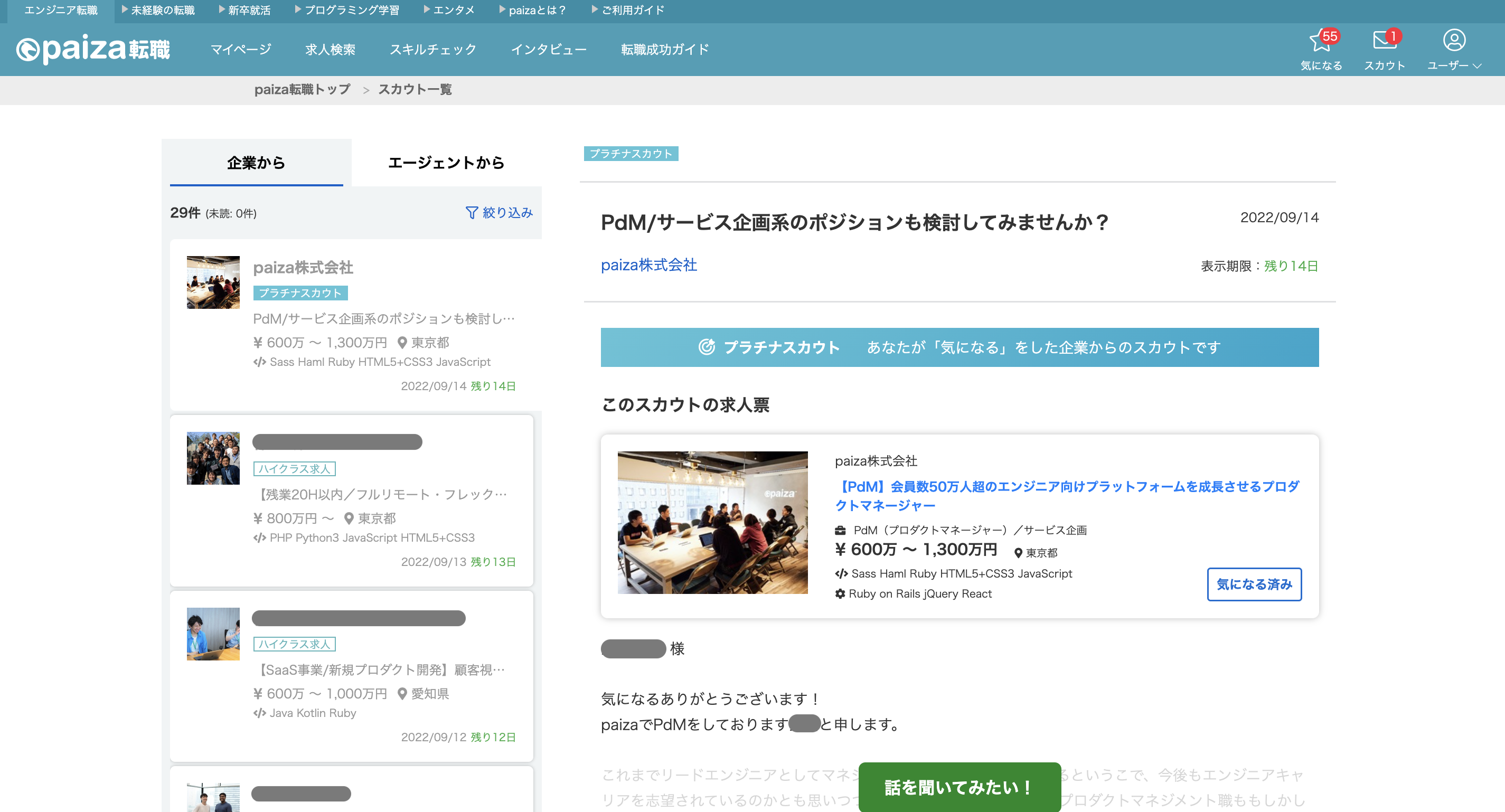Open the 求人検索 nav item

[x=330, y=50]
